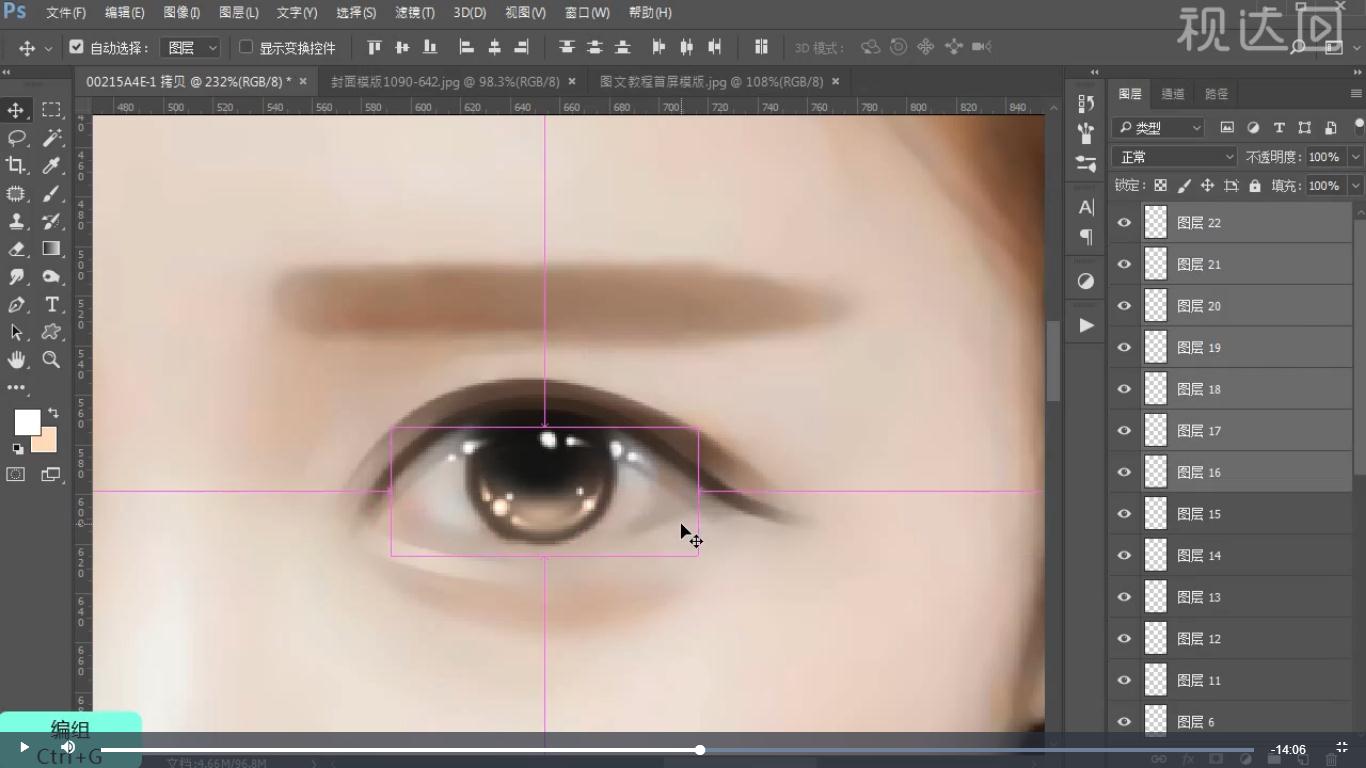
Task: Select the Eraser tool
Action: (17, 249)
